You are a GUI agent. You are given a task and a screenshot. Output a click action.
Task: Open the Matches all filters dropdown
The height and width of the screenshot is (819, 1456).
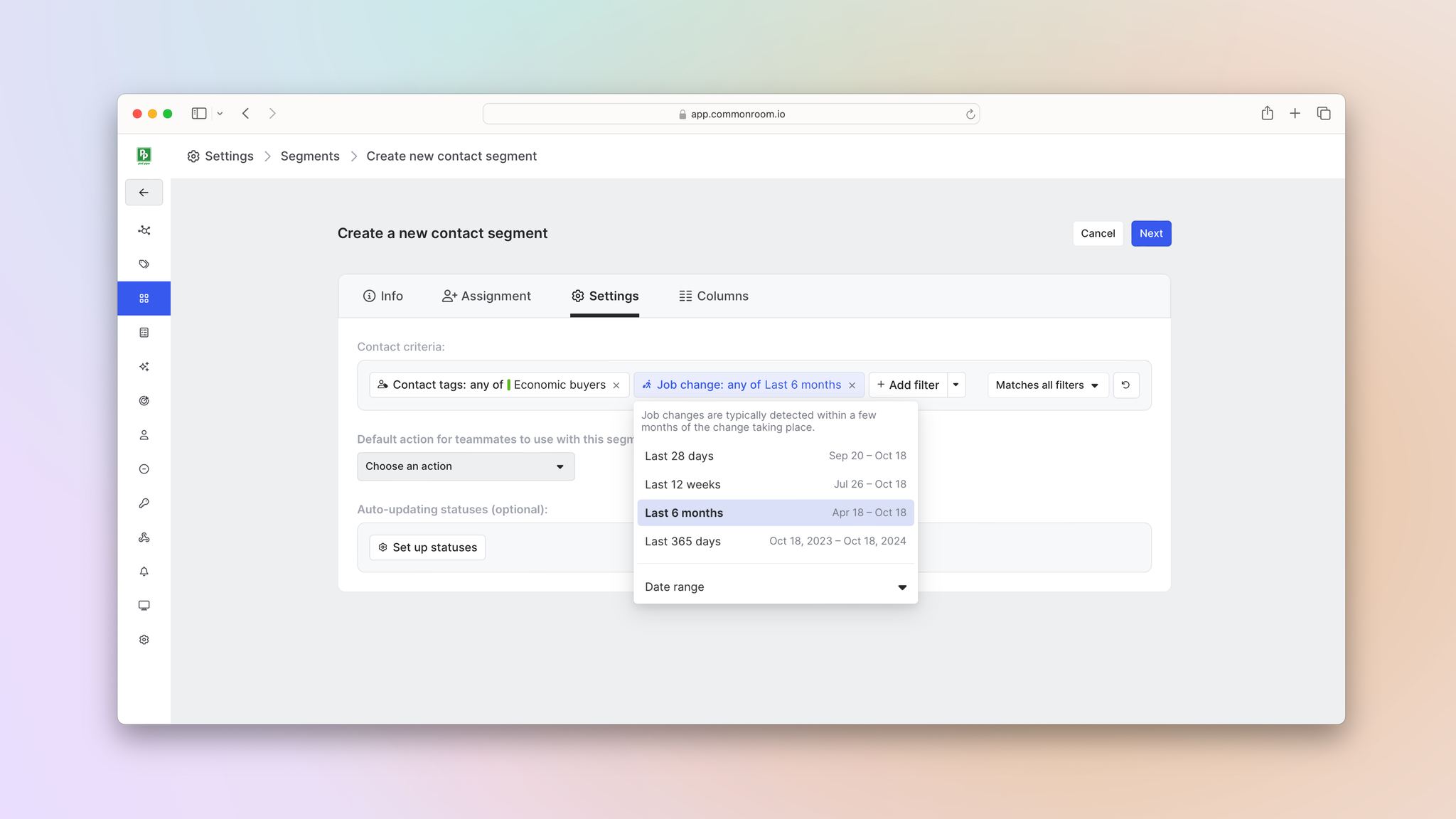coord(1047,385)
